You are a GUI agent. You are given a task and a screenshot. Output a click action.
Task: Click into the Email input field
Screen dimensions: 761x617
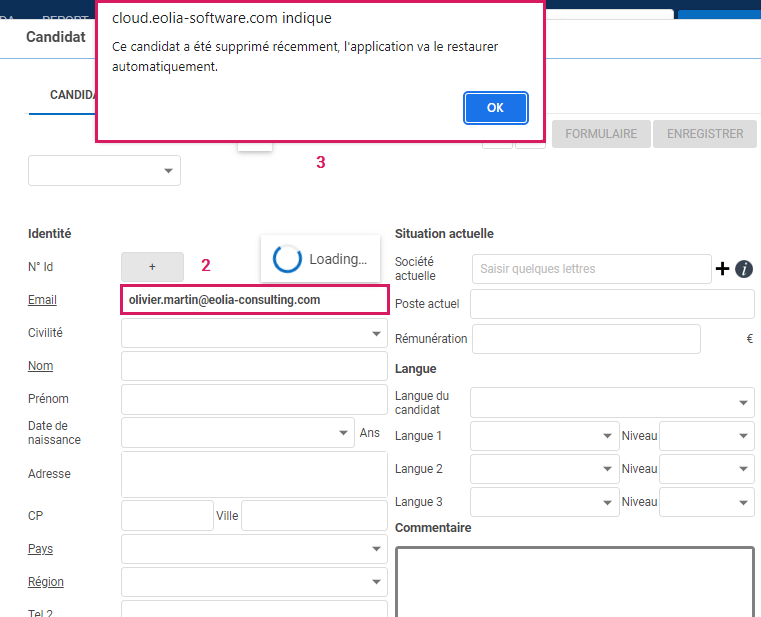254,300
